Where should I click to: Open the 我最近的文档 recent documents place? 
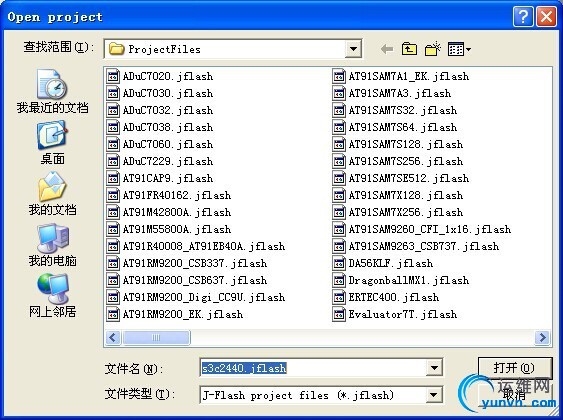(x=52, y=92)
